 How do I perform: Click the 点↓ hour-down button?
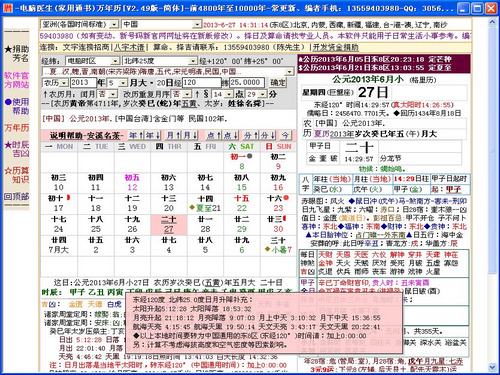point(231,135)
